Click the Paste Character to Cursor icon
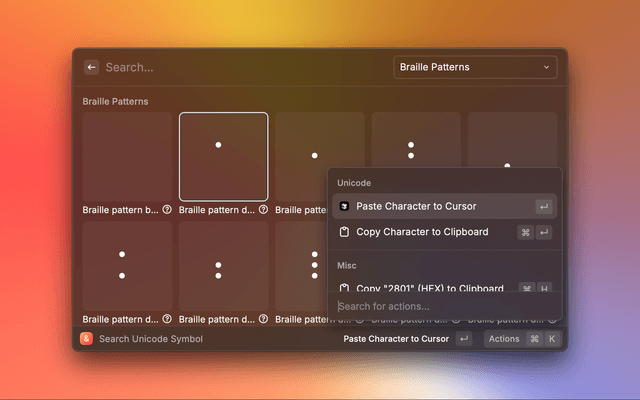Viewport: 640px width, 400px height. [344, 206]
